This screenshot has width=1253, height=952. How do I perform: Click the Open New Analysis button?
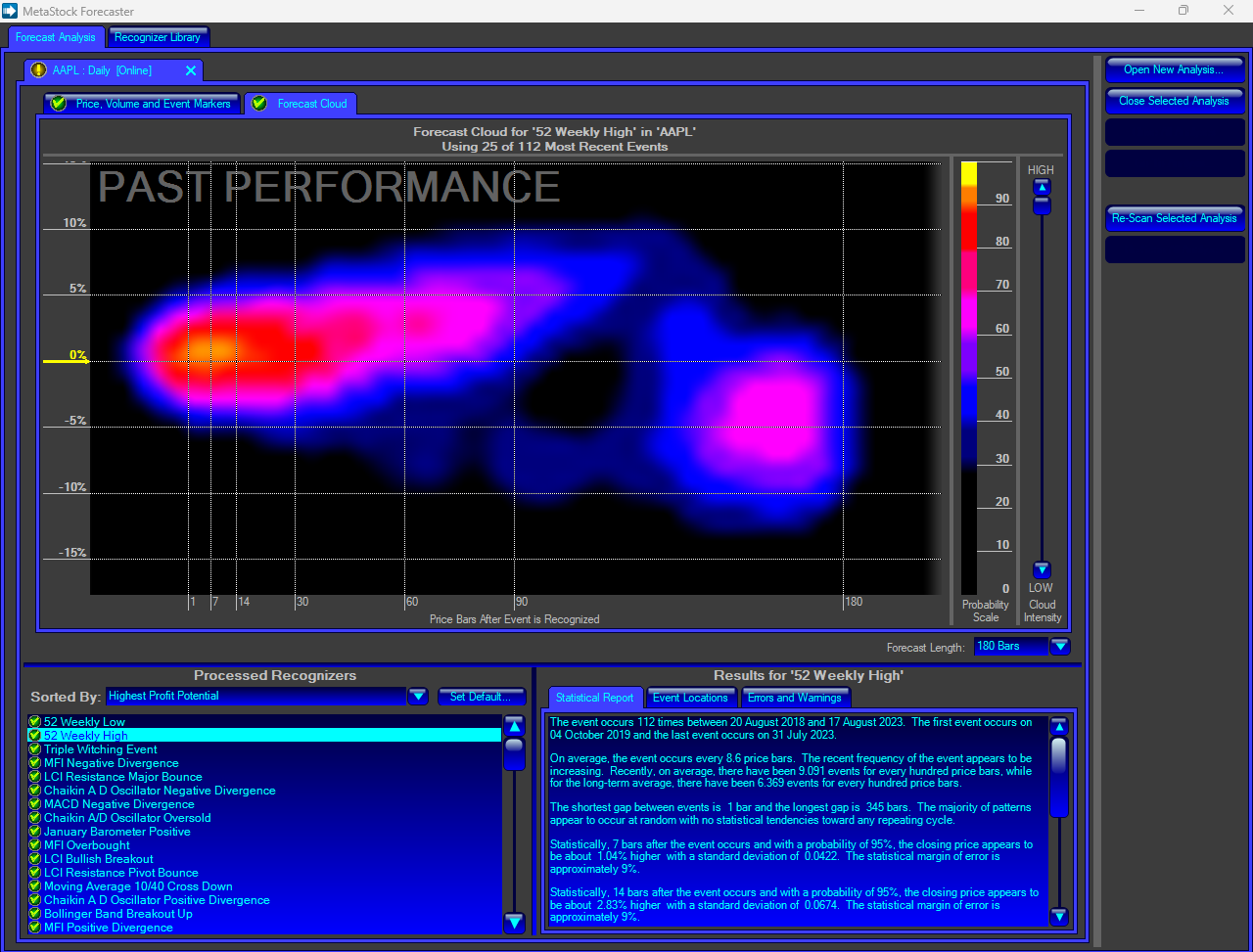(1174, 69)
